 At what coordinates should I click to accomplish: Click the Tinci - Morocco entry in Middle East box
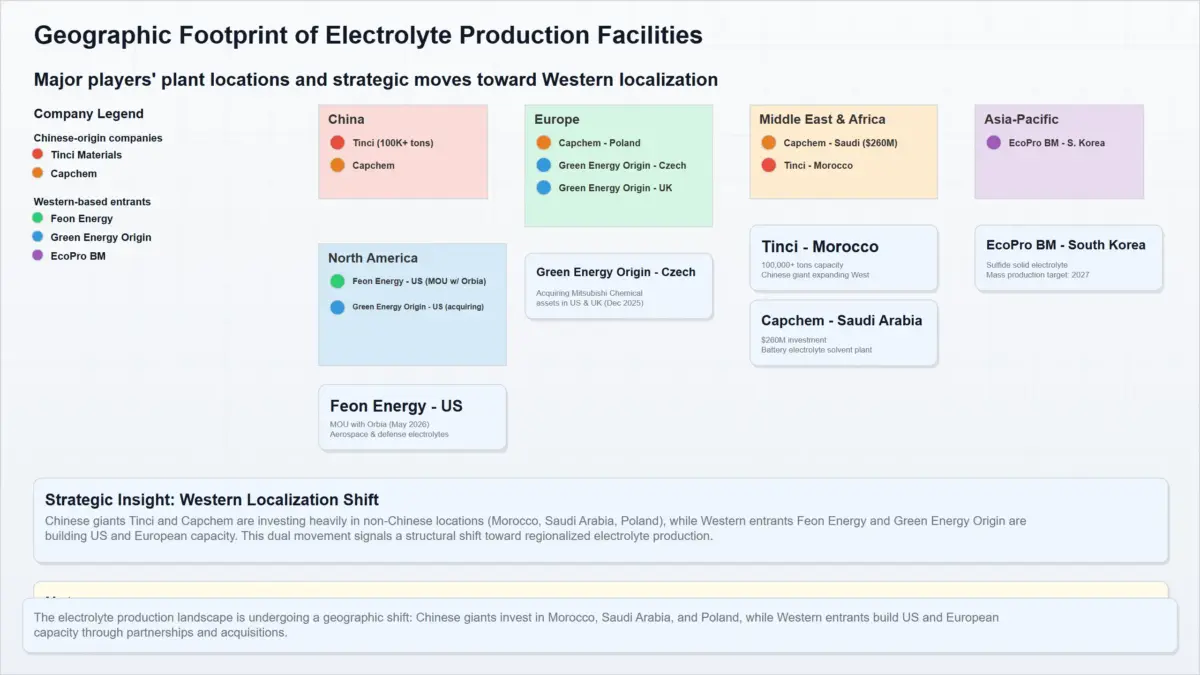(x=818, y=166)
